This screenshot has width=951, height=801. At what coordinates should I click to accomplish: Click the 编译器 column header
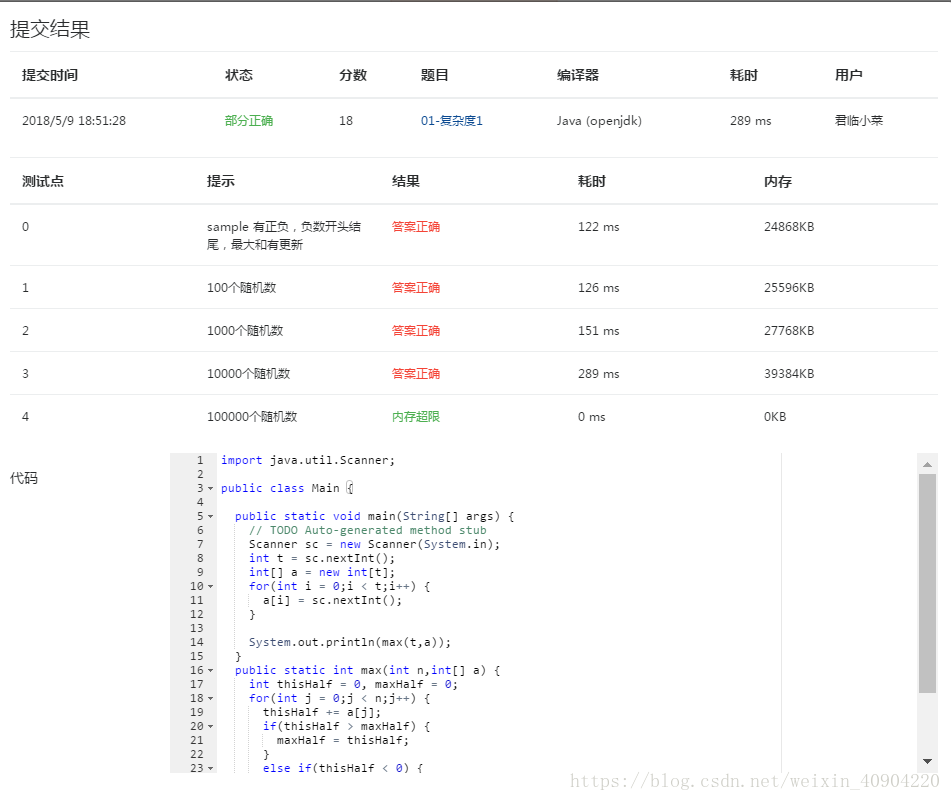click(578, 75)
